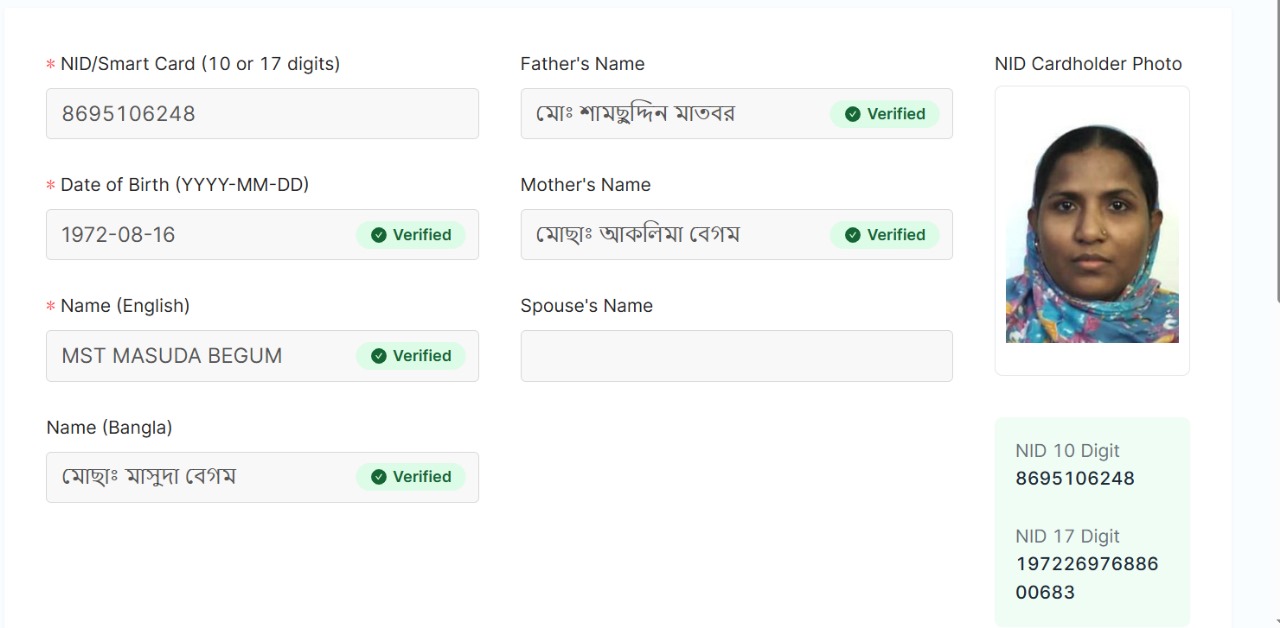Click the Verified badge next to Date of Birth
Image resolution: width=1280 pixels, height=628 pixels.
(x=411, y=235)
